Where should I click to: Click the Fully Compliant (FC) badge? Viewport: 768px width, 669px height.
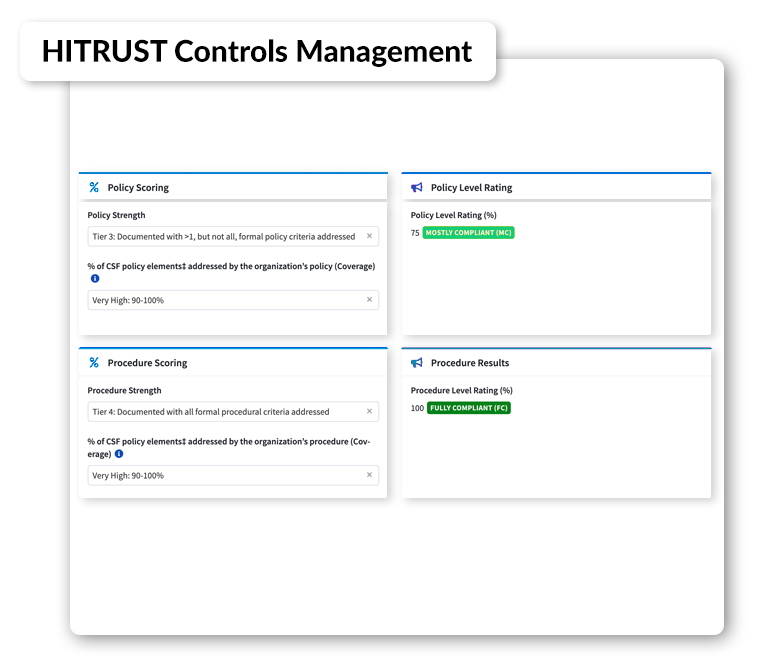pos(469,408)
